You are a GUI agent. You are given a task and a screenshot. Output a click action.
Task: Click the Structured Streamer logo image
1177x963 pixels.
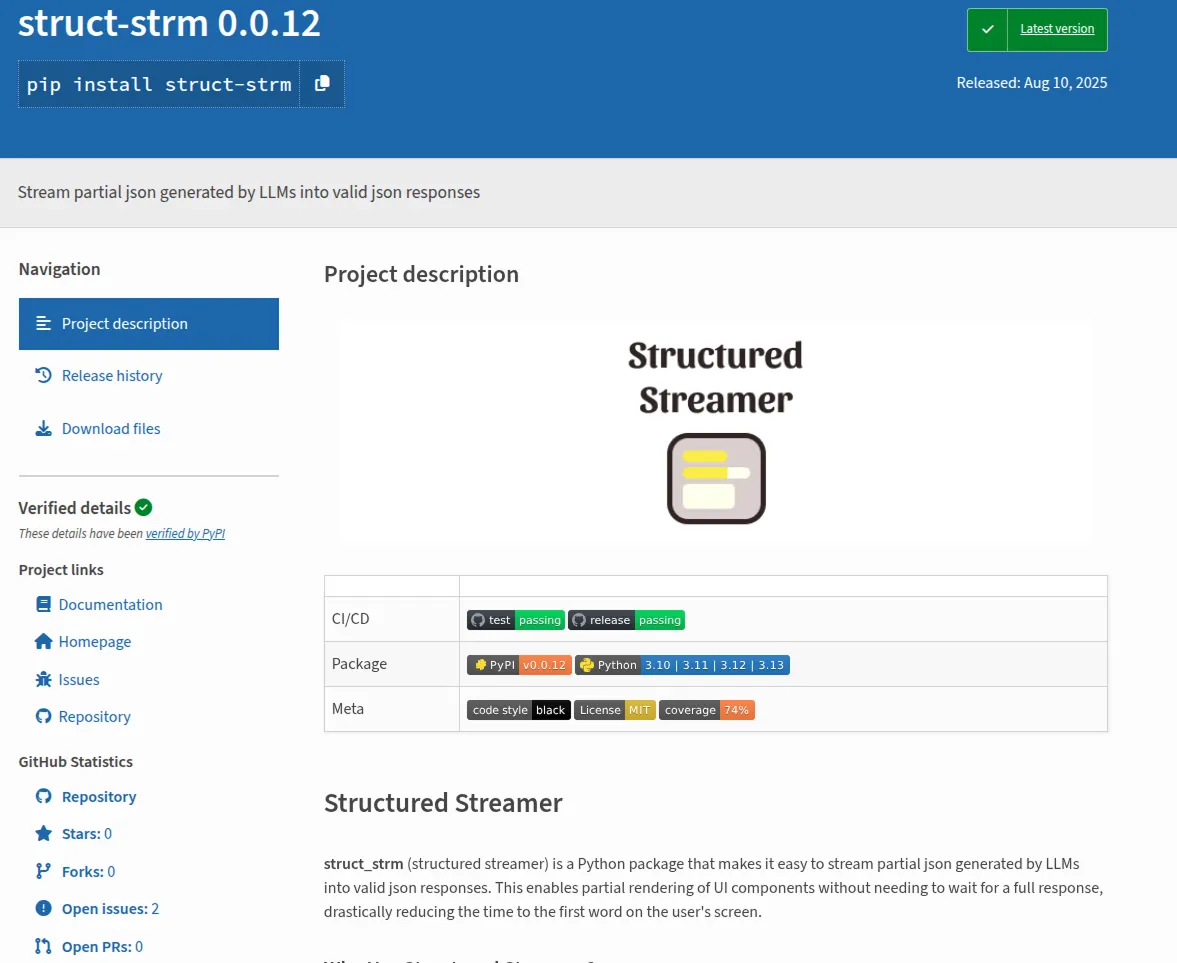point(716,431)
